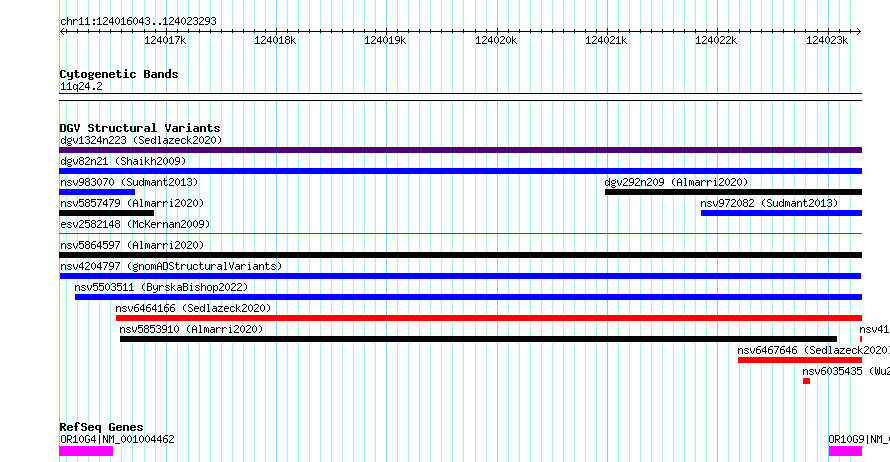Open nsv5853910 (Almarri2020) label
Image resolution: width=890 pixels, height=462 pixels.
pos(191,329)
